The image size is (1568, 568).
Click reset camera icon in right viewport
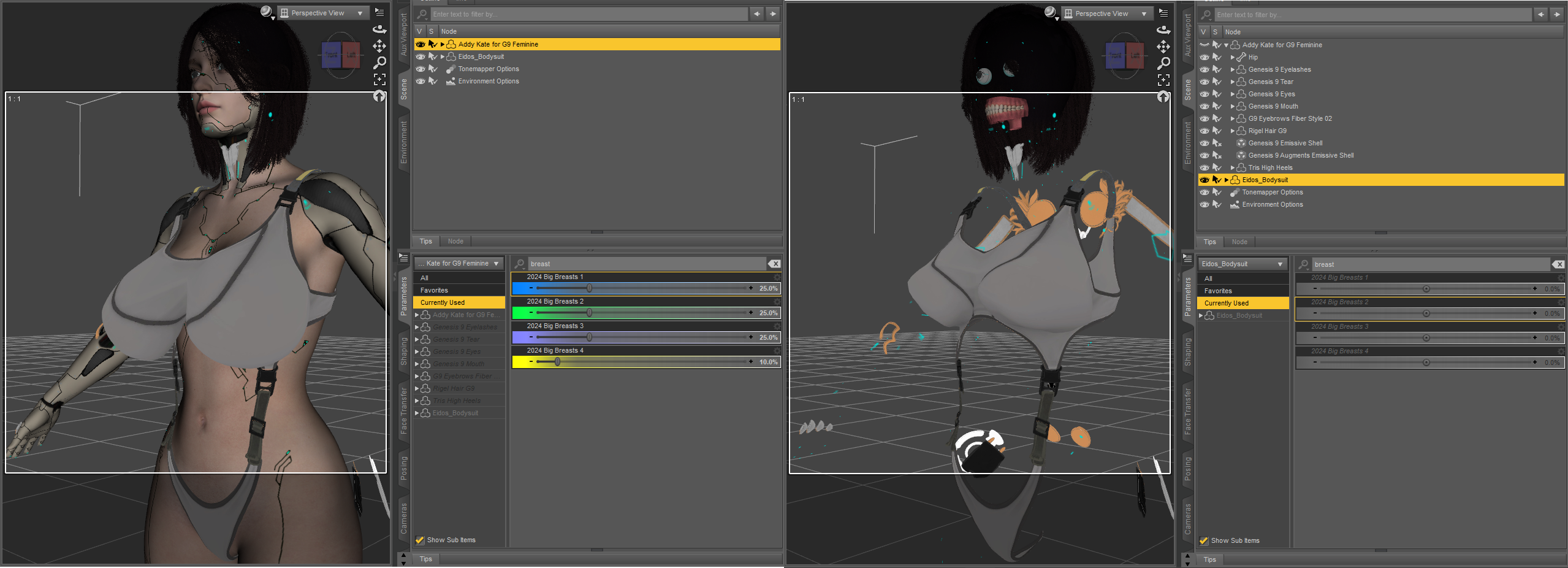[x=1163, y=97]
